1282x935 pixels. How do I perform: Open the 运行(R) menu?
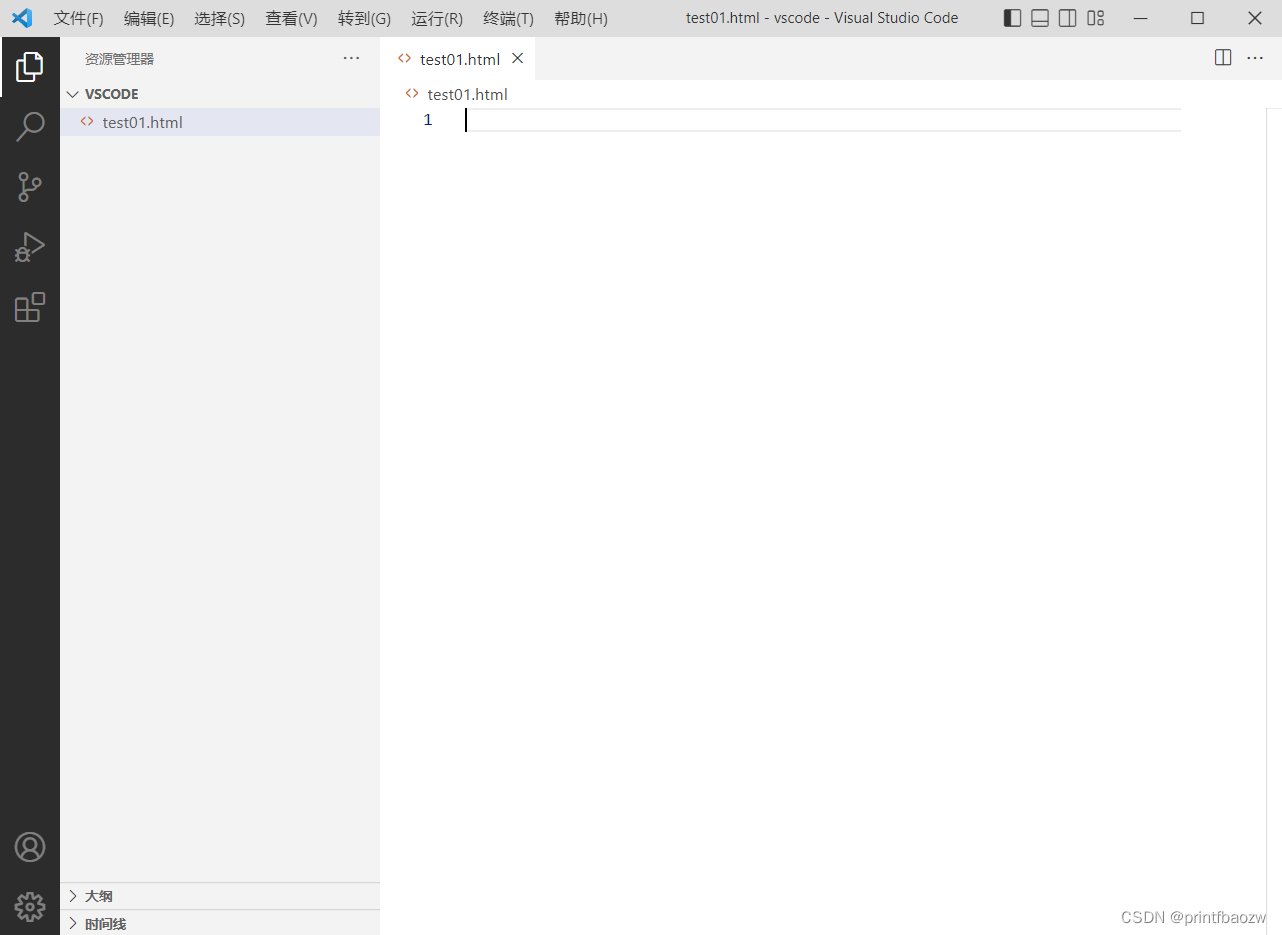437,18
